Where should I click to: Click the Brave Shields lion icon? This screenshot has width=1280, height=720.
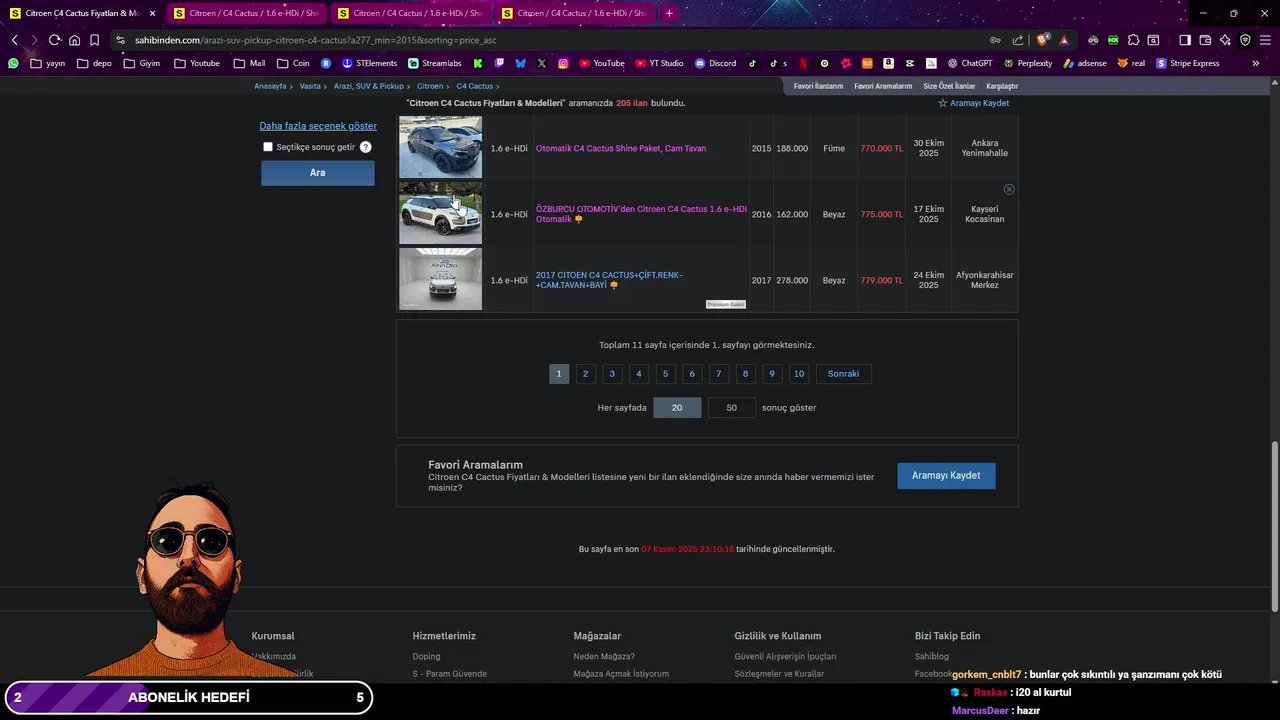pyautogui.click(x=1043, y=40)
